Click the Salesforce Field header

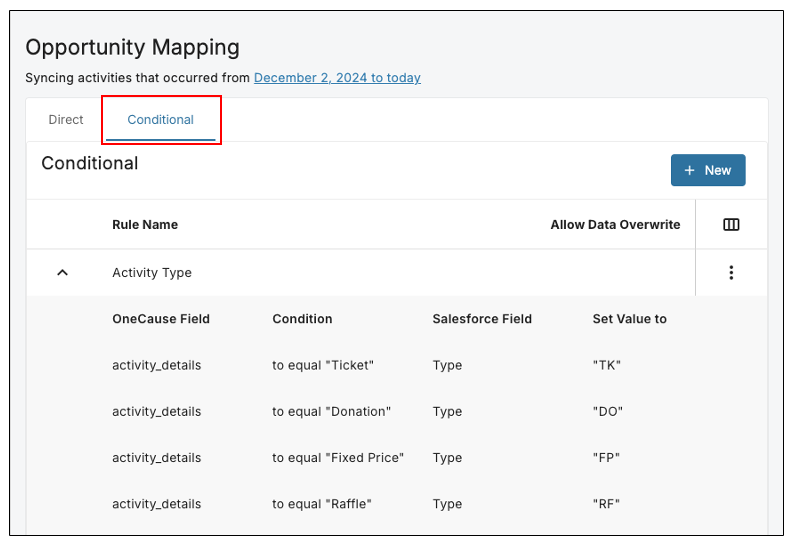coord(482,319)
